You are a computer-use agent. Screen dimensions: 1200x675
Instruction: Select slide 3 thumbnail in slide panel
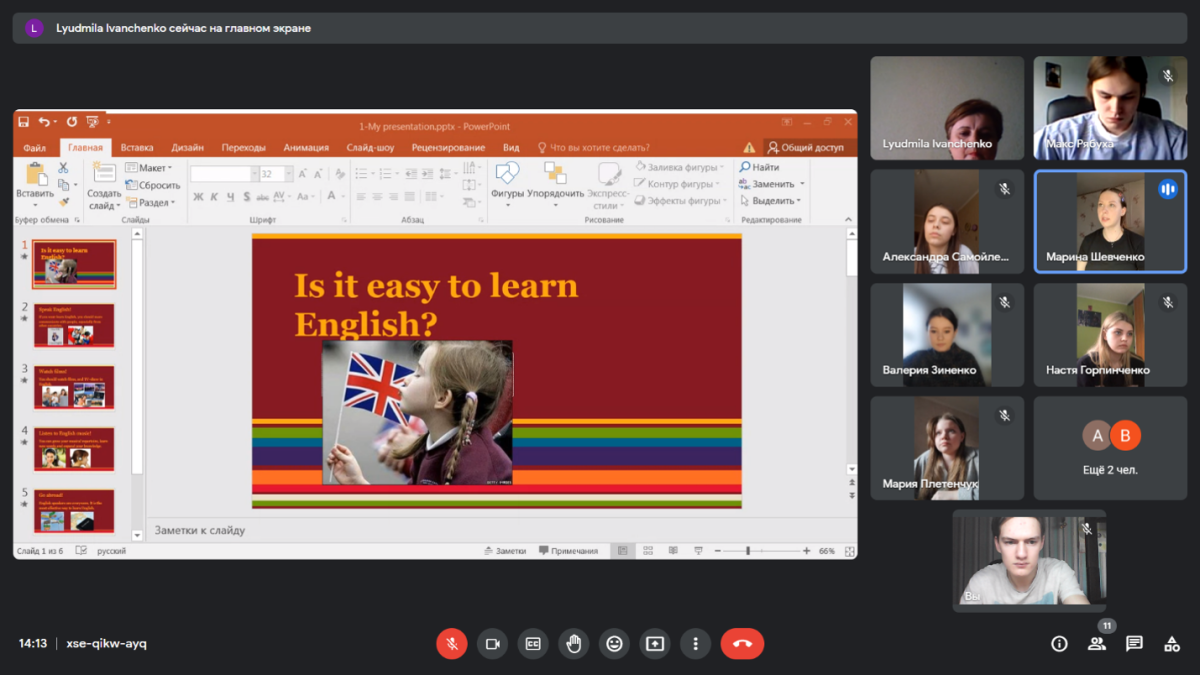74,387
